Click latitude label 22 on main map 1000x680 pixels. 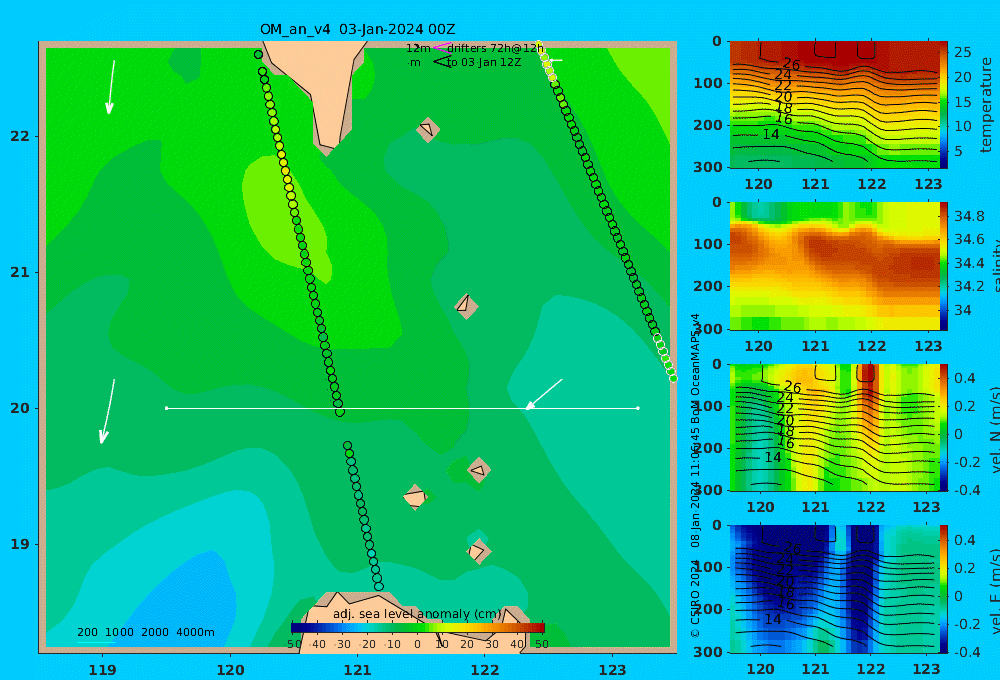click(x=20, y=137)
